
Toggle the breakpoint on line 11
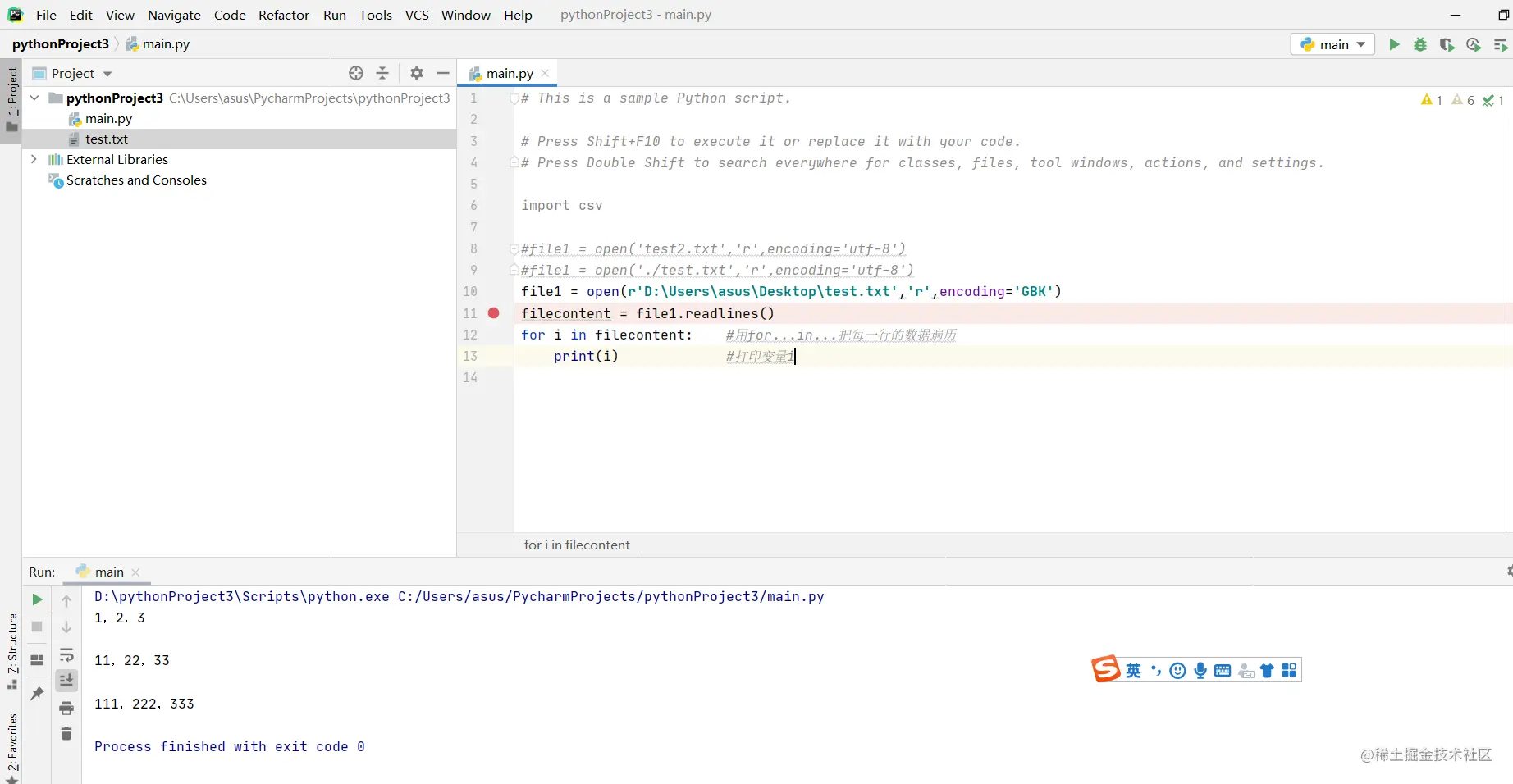(x=494, y=312)
